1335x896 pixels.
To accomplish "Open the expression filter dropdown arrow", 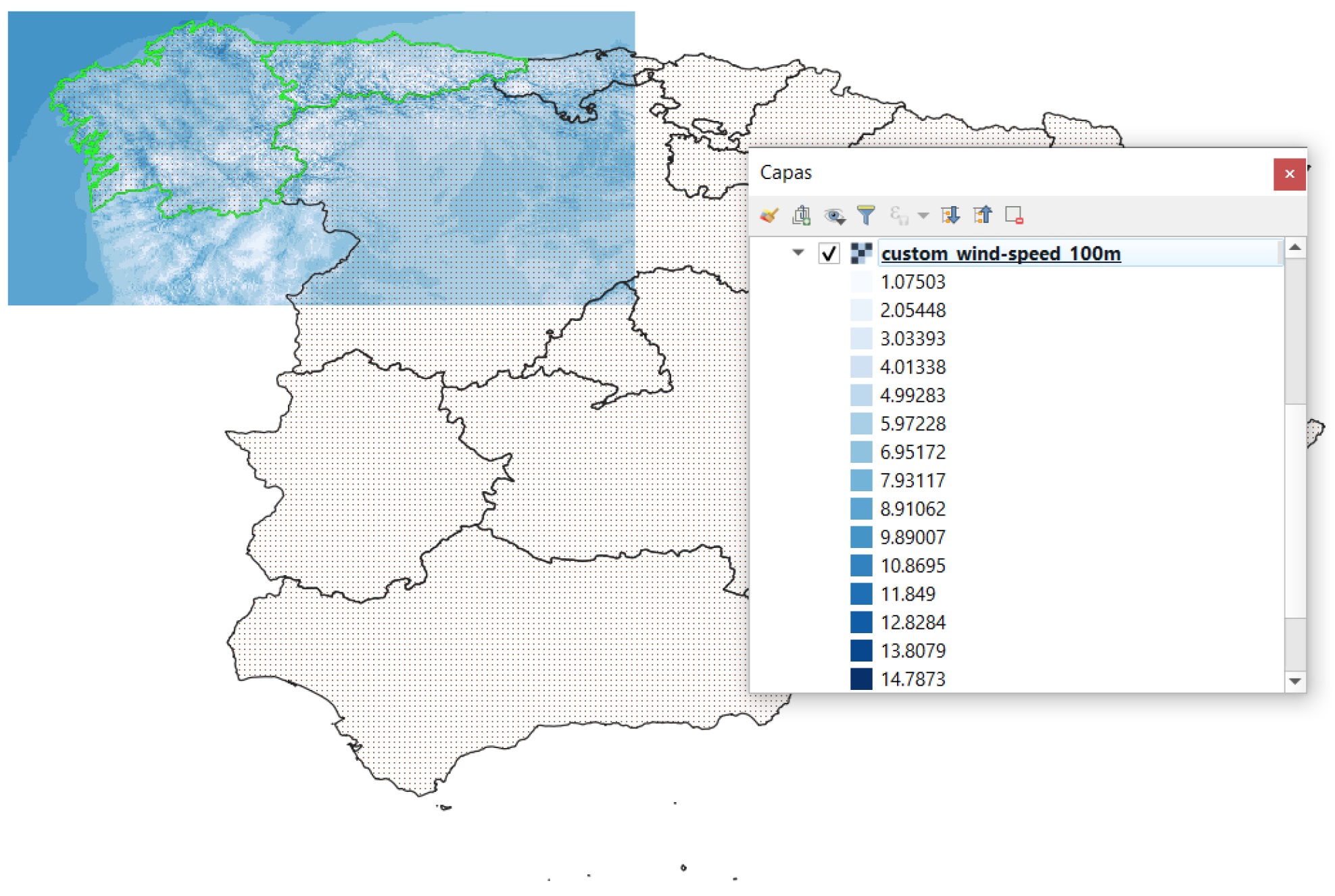I will [923, 216].
